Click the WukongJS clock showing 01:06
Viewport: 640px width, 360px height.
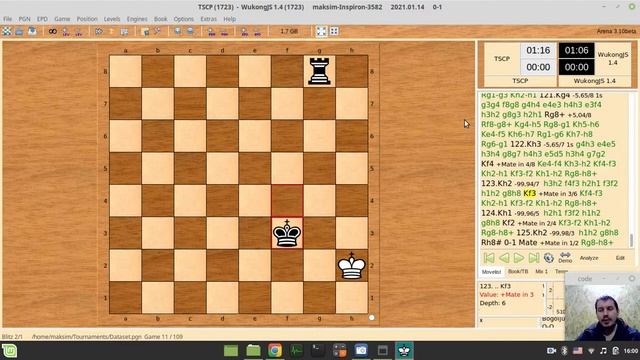pyautogui.click(x=576, y=50)
